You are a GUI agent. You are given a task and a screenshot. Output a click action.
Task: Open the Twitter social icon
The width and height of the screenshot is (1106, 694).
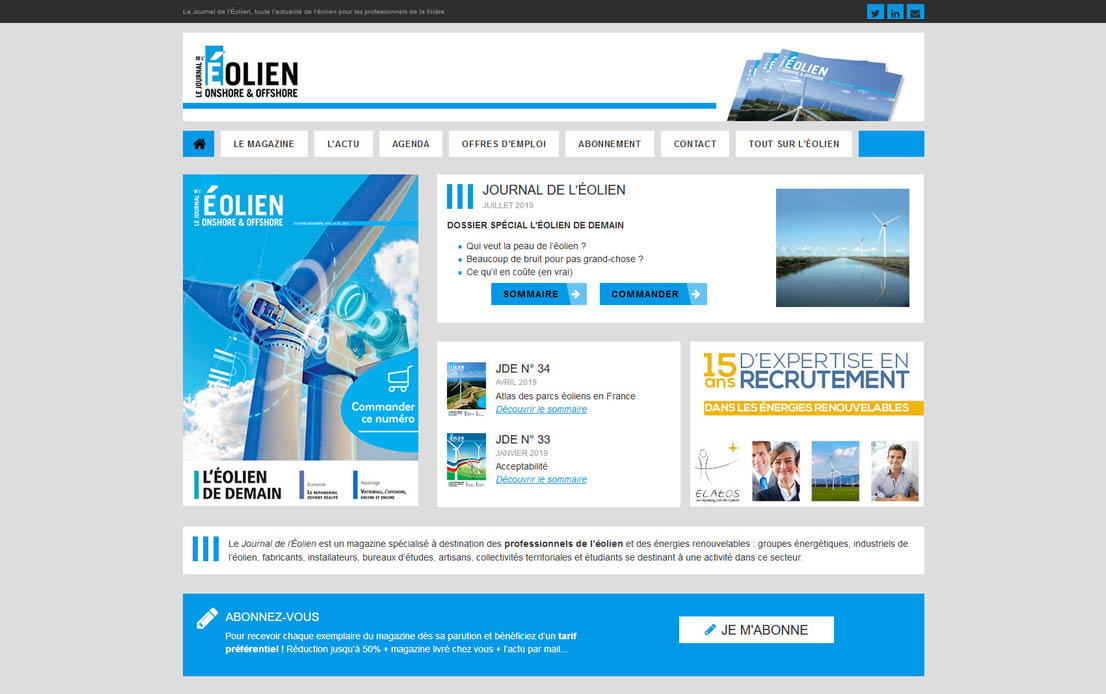875,12
